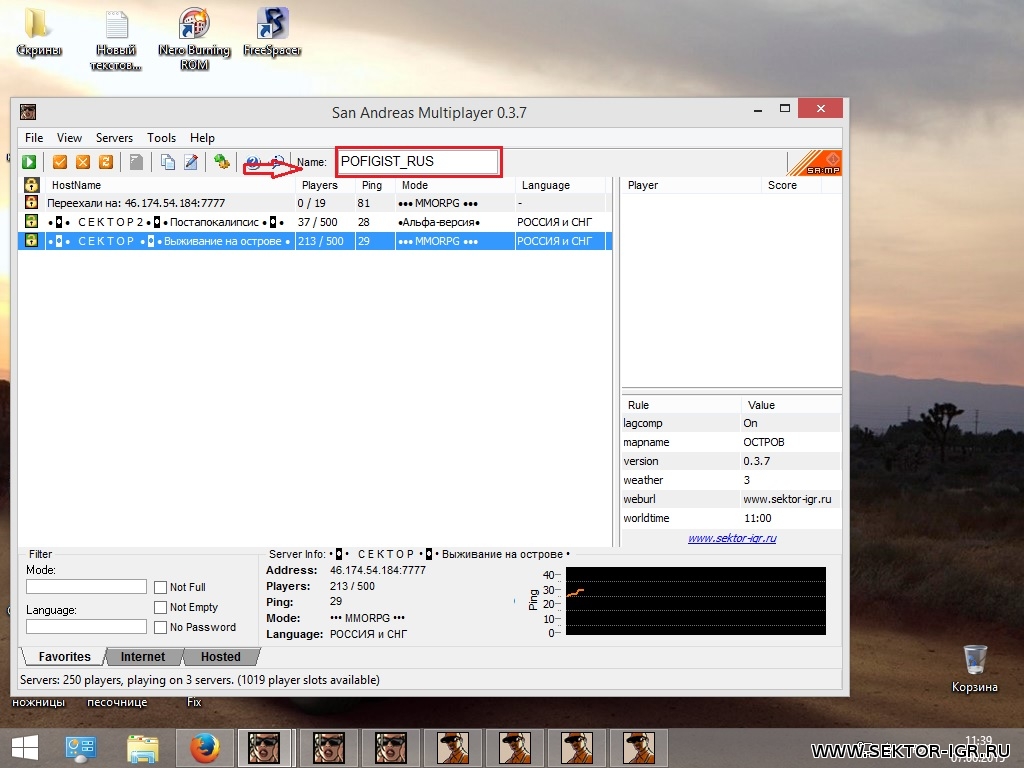Click the lock icon of the Переехали row

click(x=31, y=202)
